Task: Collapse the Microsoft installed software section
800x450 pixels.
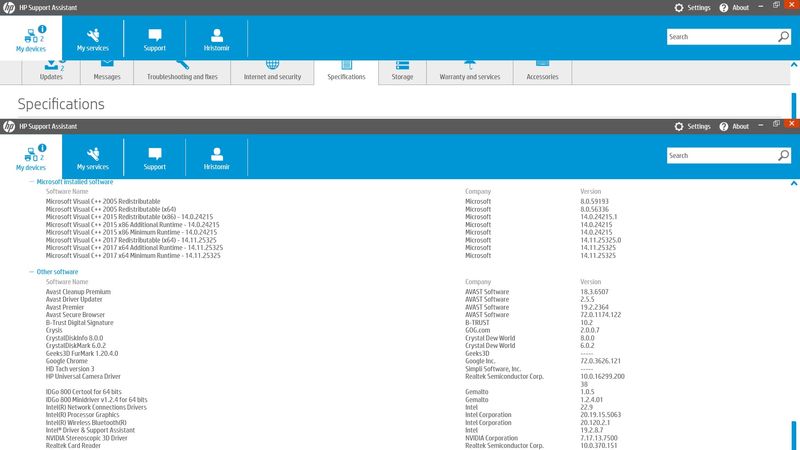Action: tap(32, 182)
